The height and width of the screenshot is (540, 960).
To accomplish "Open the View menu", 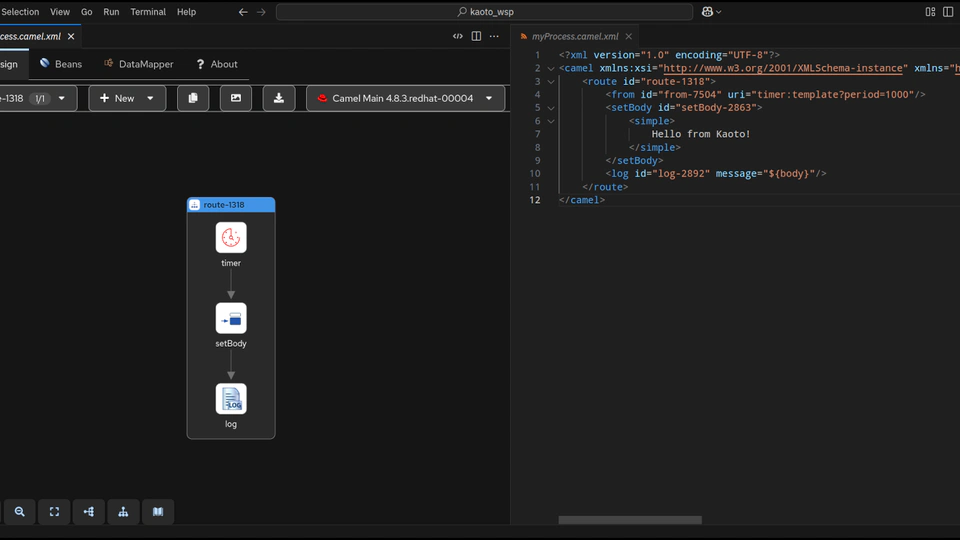I will click(x=60, y=12).
